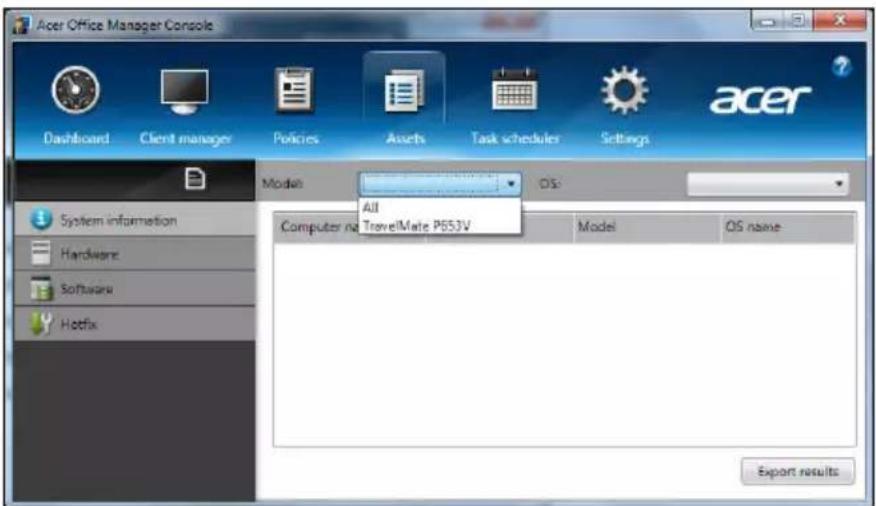Select System information in sidebar
Viewport: 876px width, 506px height.
(x=135, y=220)
